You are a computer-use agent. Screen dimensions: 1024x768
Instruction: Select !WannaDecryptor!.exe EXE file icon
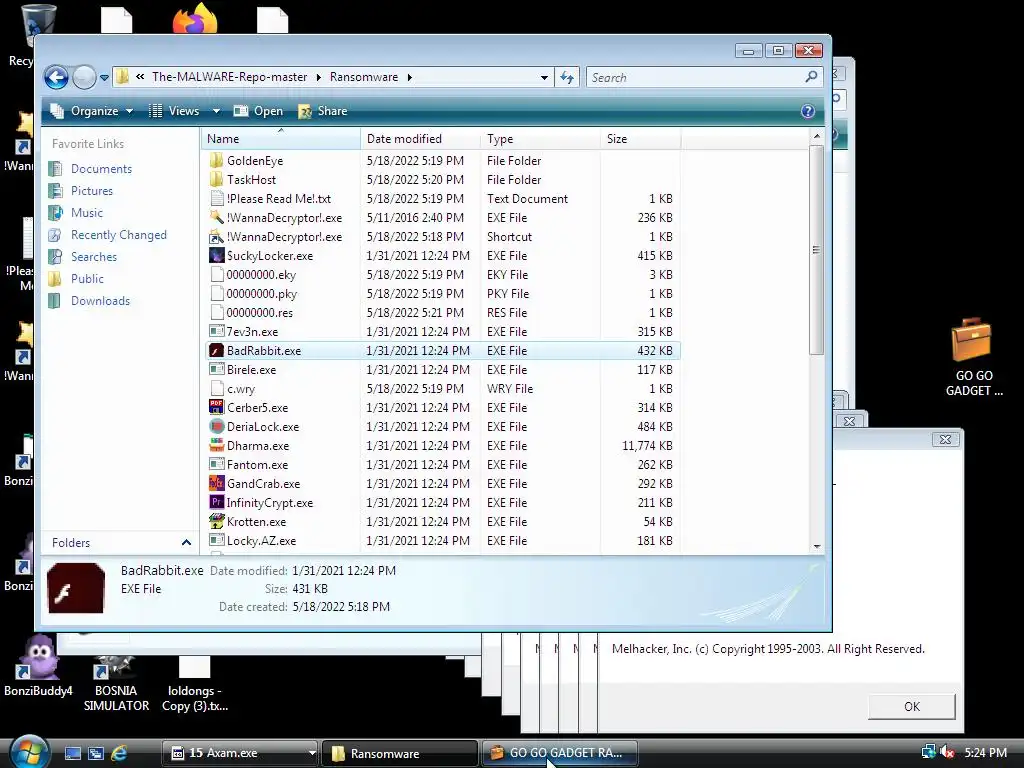[x=216, y=217]
